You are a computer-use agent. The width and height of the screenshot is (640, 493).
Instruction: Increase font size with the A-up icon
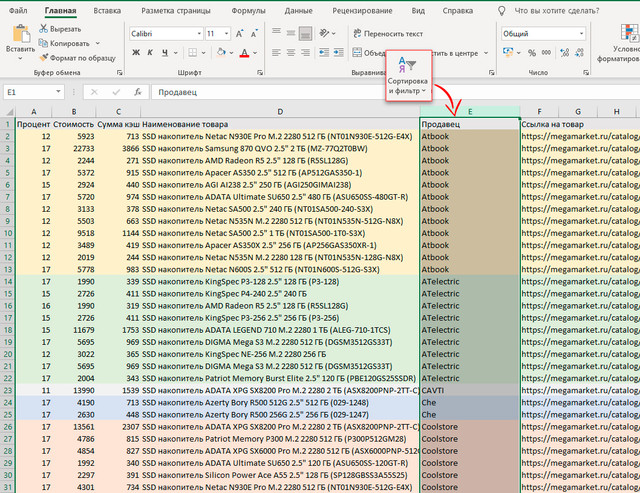pyautogui.click(x=240, y=33)
